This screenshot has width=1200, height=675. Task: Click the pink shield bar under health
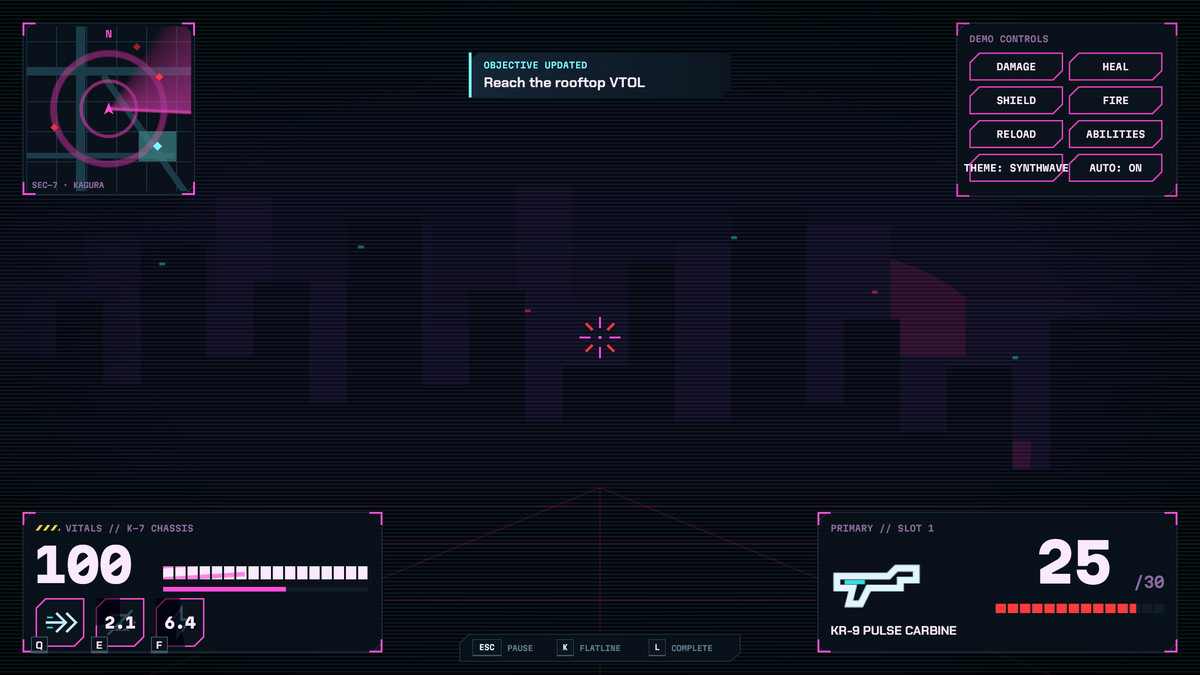[x=265, y=589]
